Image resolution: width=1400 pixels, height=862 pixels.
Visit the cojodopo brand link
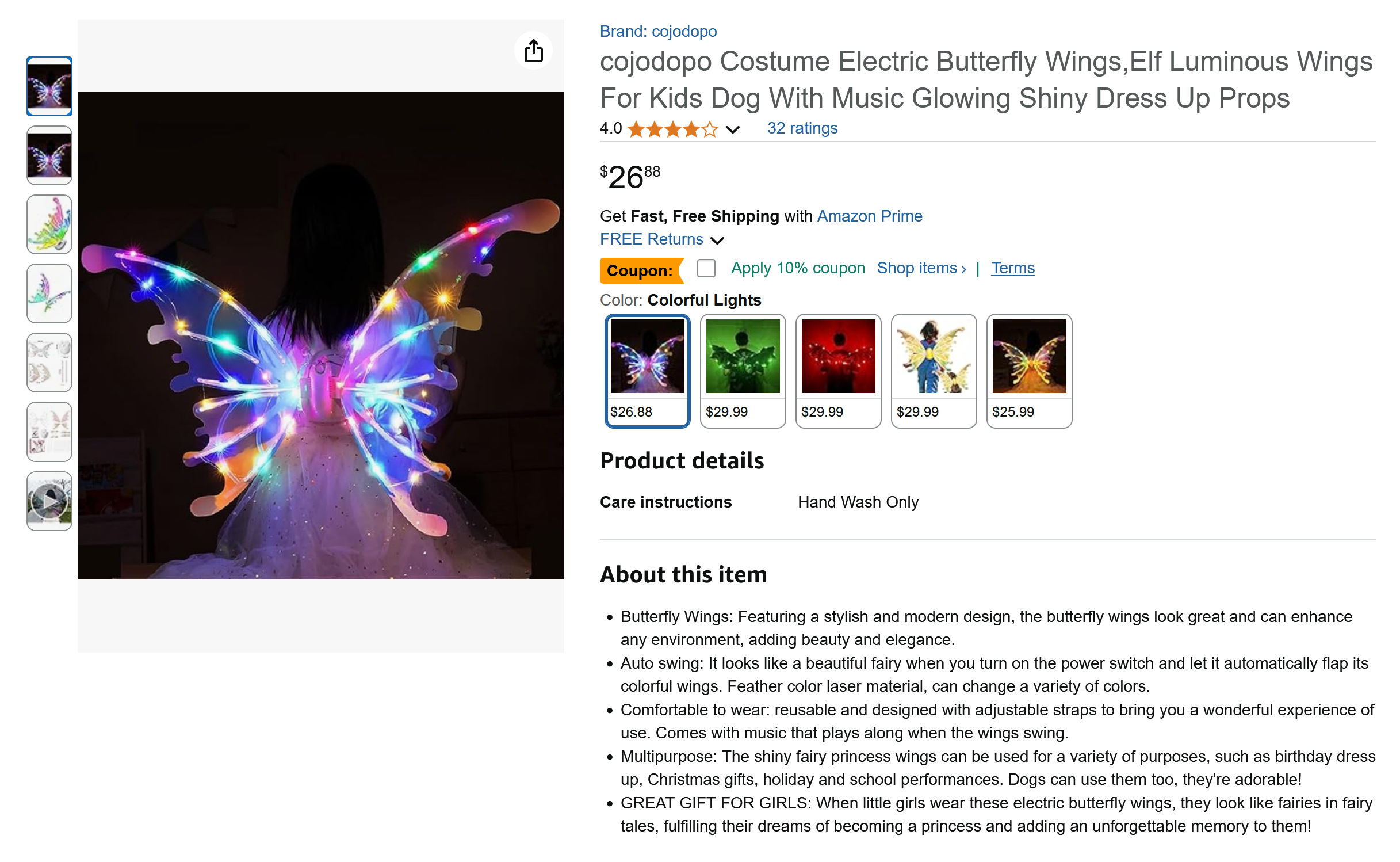658,32
